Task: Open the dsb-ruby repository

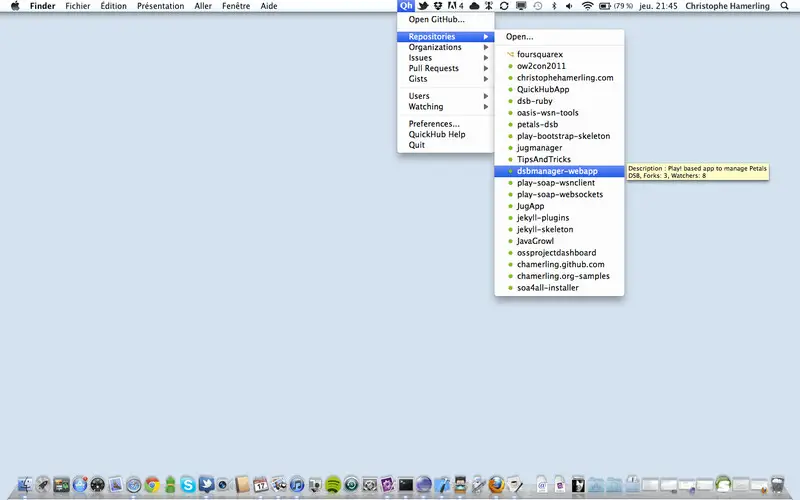Action: pos(559,101)
